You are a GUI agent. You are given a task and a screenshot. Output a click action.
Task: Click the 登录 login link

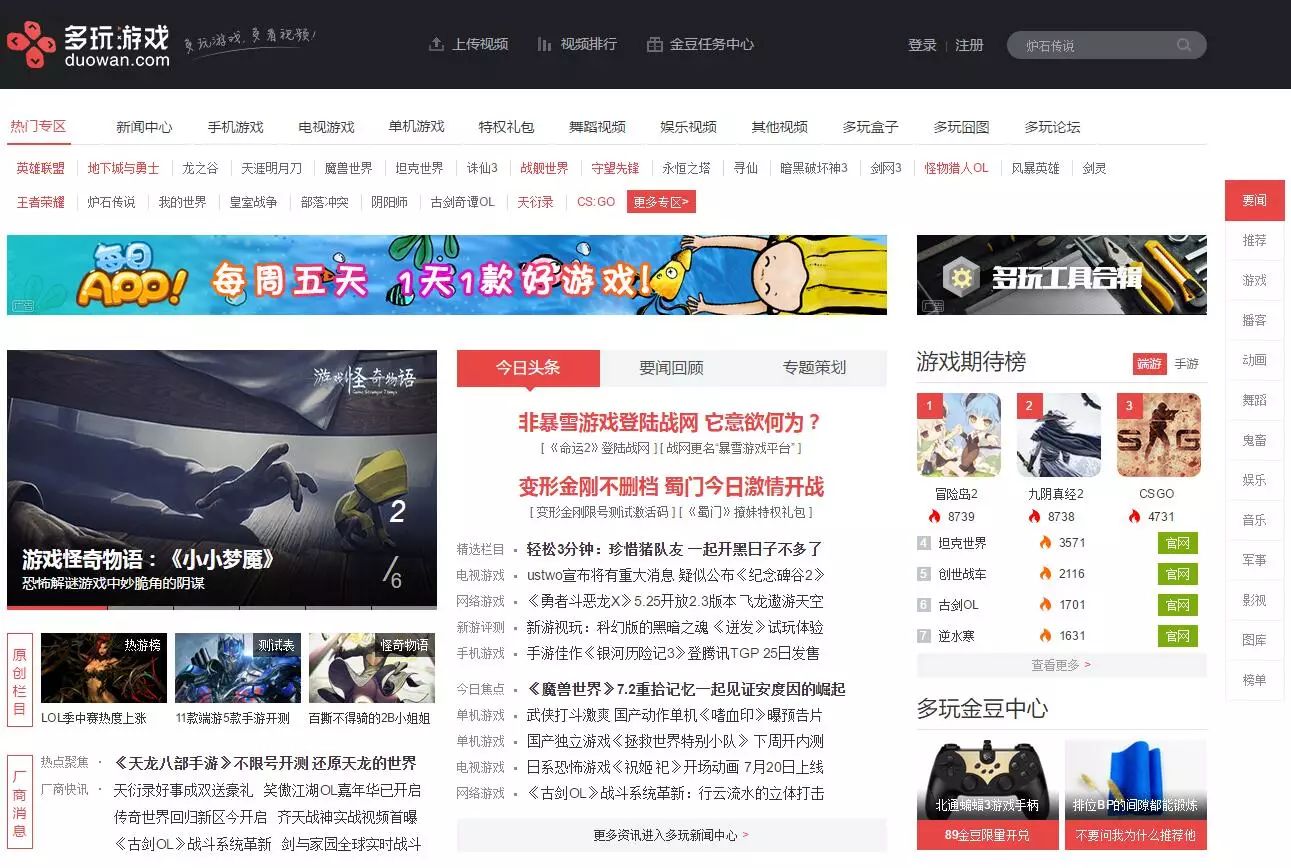[921, 45]
